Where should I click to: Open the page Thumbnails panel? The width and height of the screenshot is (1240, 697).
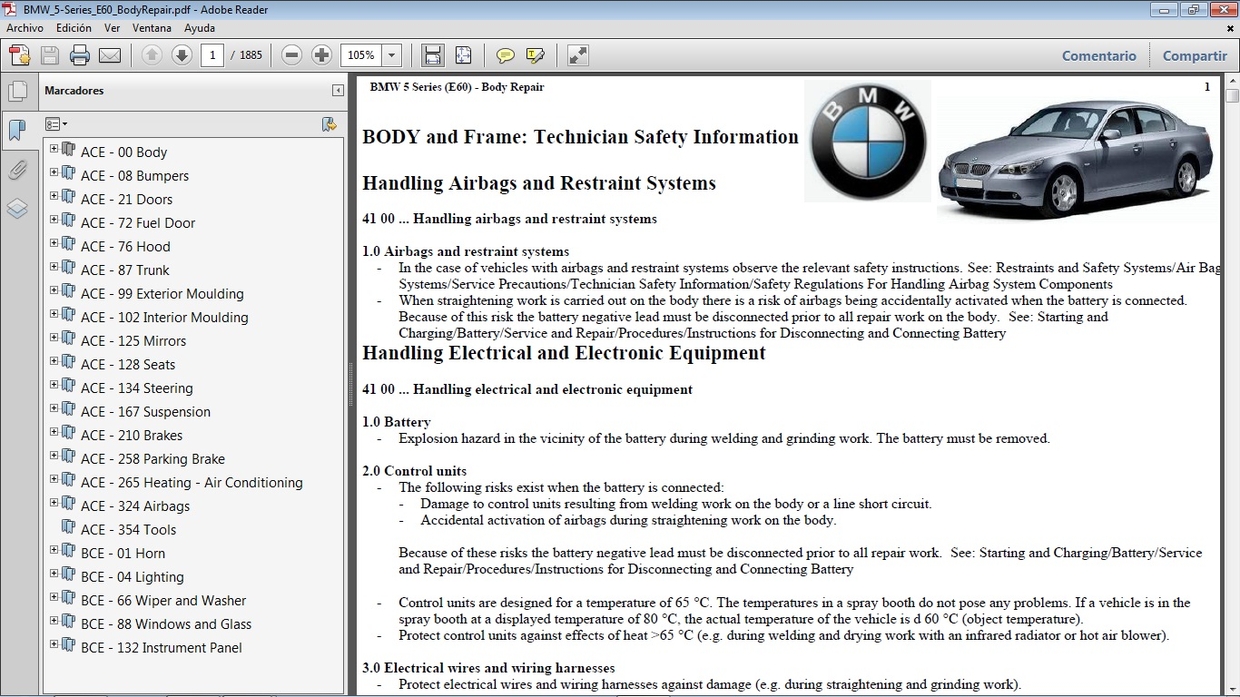tap(18, 90)
